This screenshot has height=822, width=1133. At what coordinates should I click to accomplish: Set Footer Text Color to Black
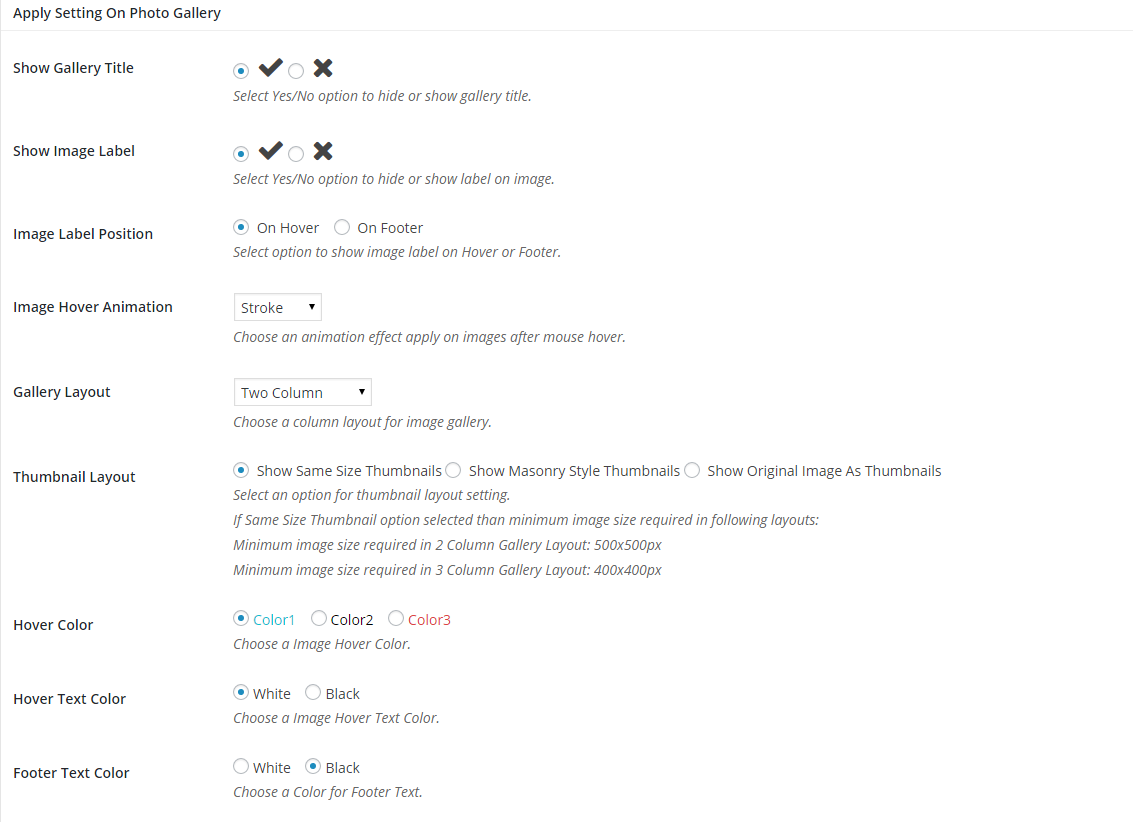pos(313,767)
